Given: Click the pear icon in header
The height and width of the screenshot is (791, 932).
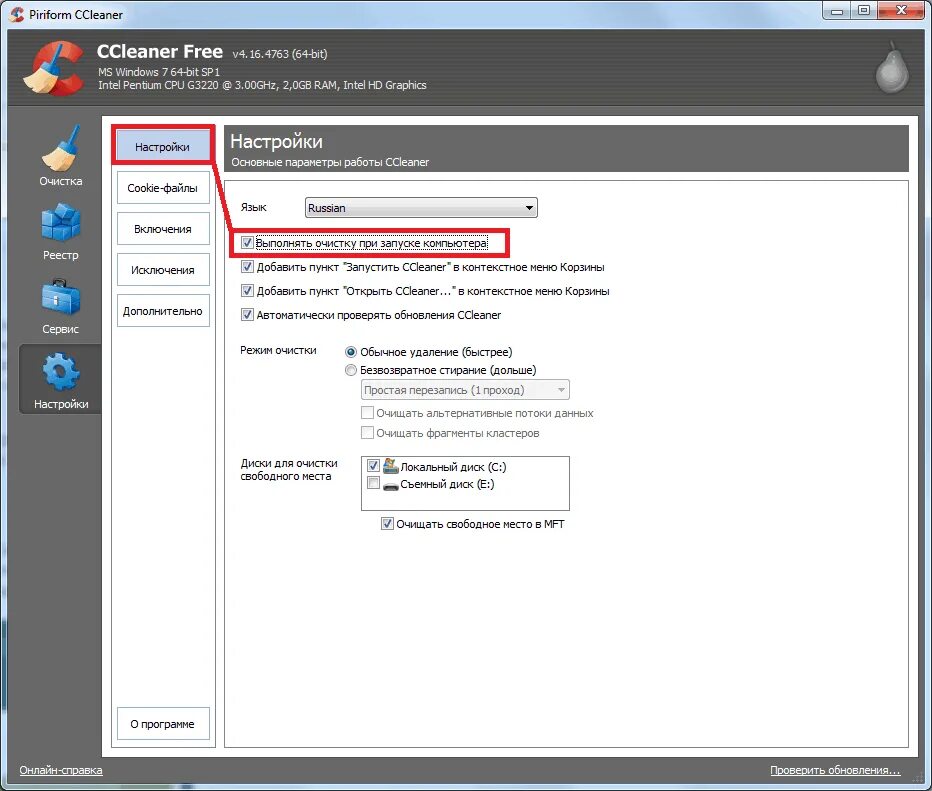Looking at the screenshot, I should (892, 67).
